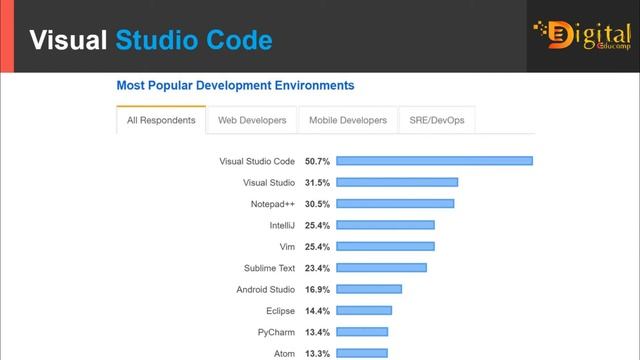The width and height of the screenshot is (640, 360).
Task: Click the '13.3%' value
Action: click(x=317, y=353)
